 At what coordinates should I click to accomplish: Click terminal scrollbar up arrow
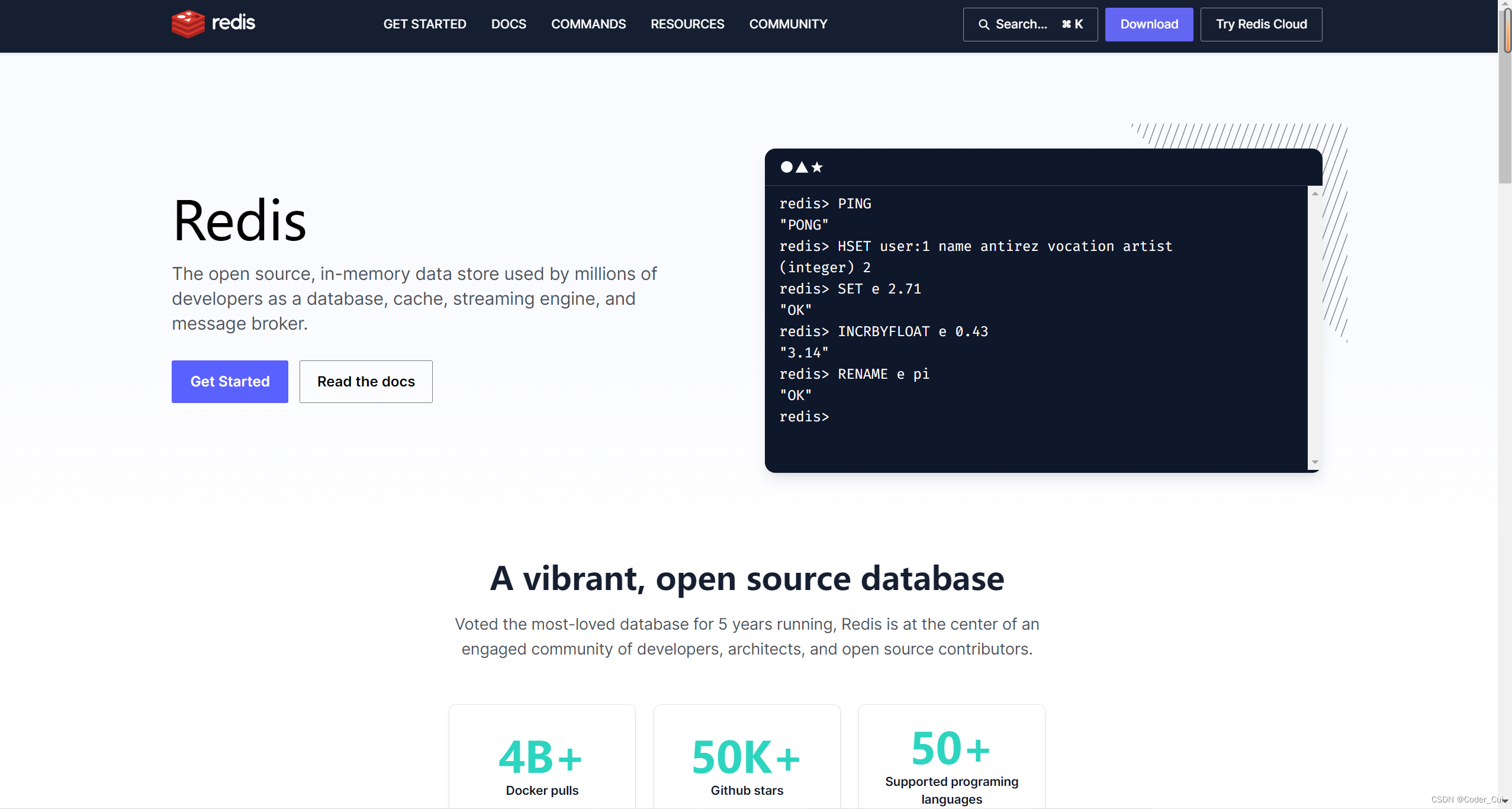(x=1315, y=194)
